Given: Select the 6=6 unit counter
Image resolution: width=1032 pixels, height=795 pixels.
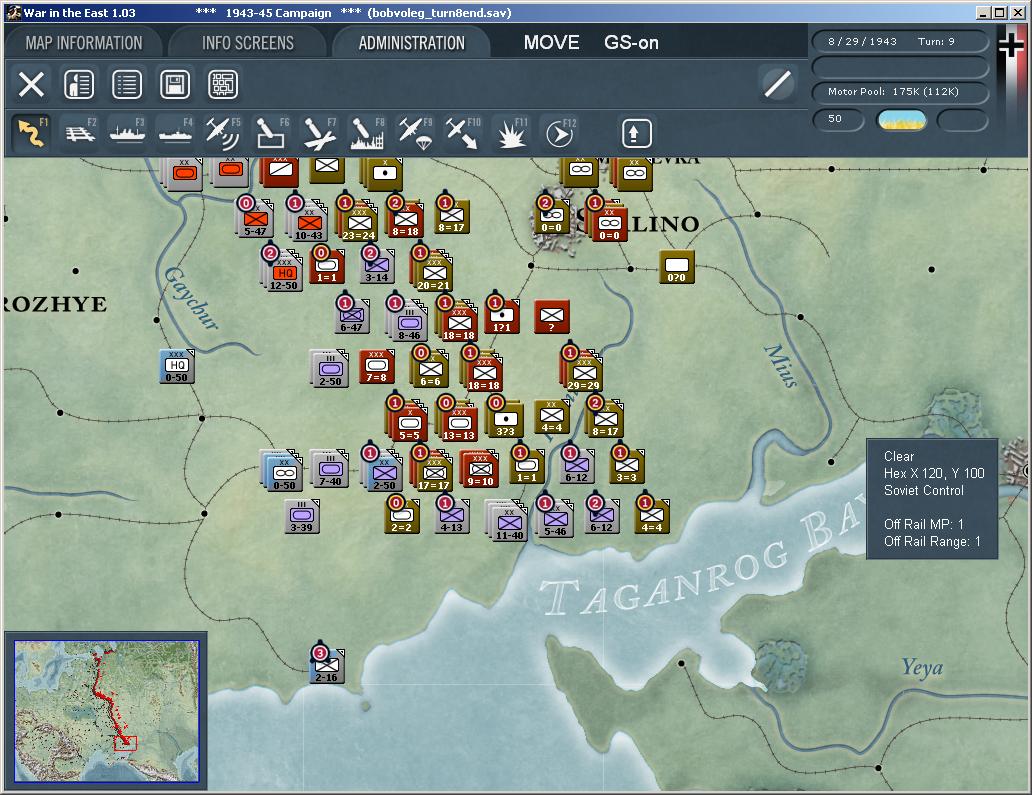Looking at the screenshot, I should coord(430,369).
